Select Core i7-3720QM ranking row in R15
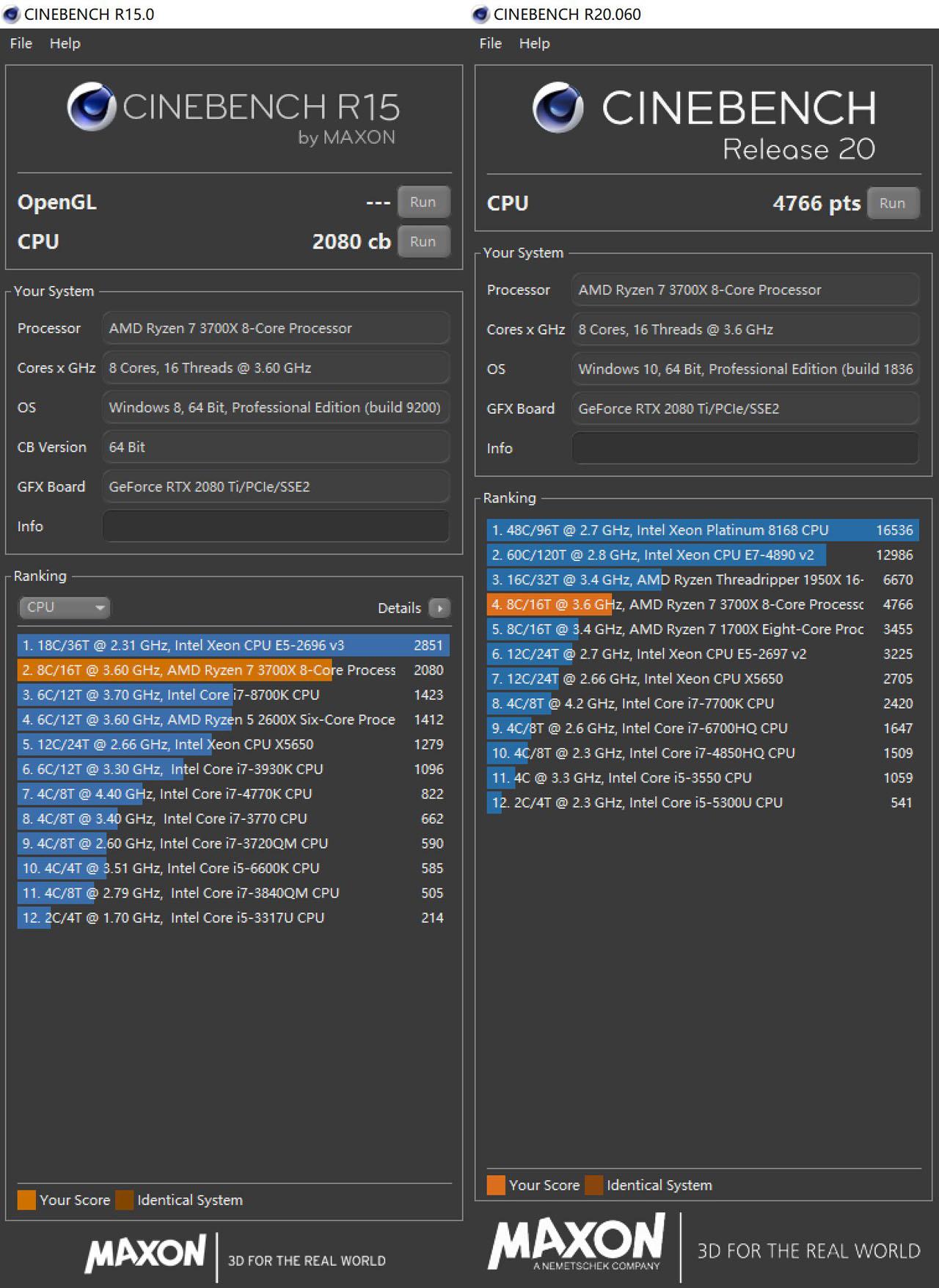Viewport: 939px width, 1288px height. pos(233,844)
